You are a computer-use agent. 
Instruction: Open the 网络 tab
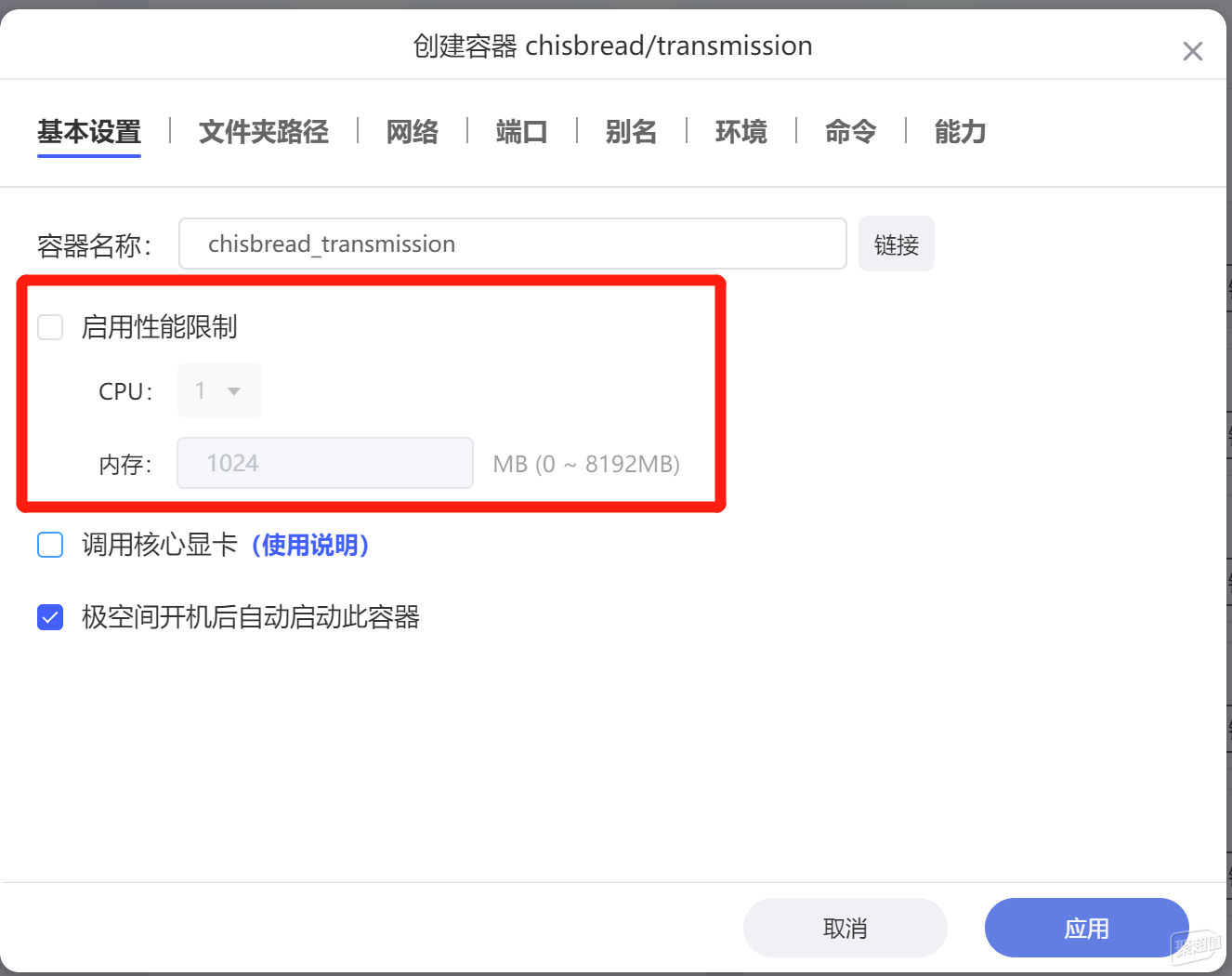pyautogui.click(x=413, y=132)
